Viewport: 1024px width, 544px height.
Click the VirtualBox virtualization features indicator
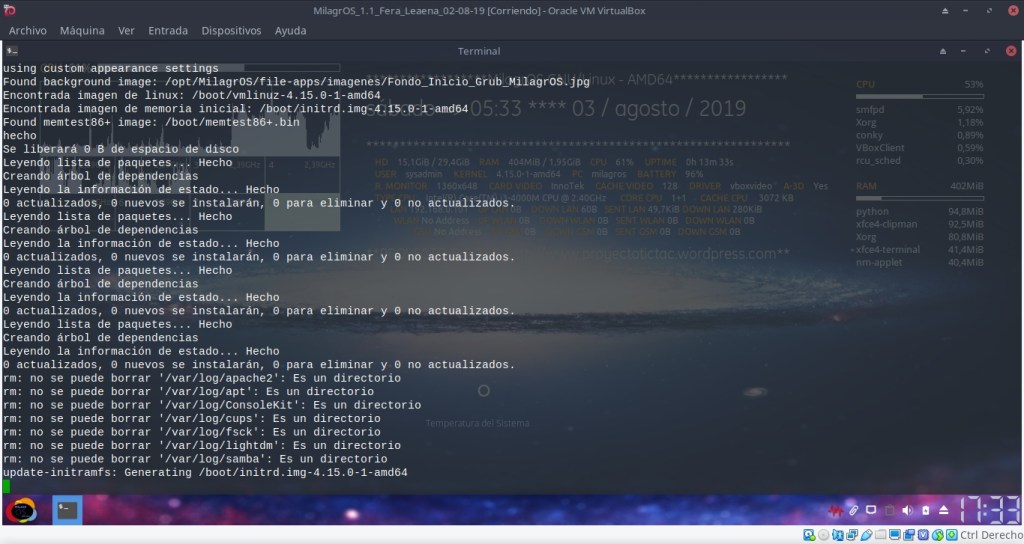(x=923, y=535)
